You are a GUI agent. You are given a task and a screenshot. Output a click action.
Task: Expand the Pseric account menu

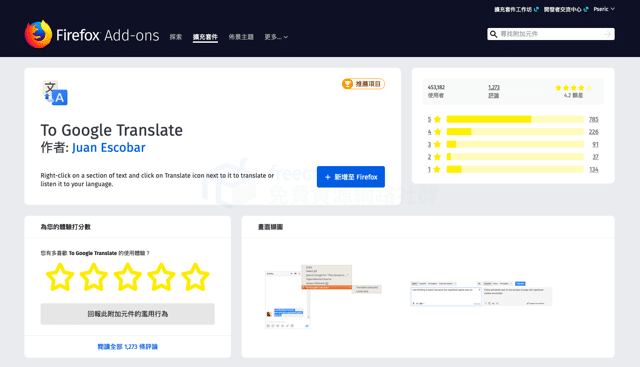604,9
